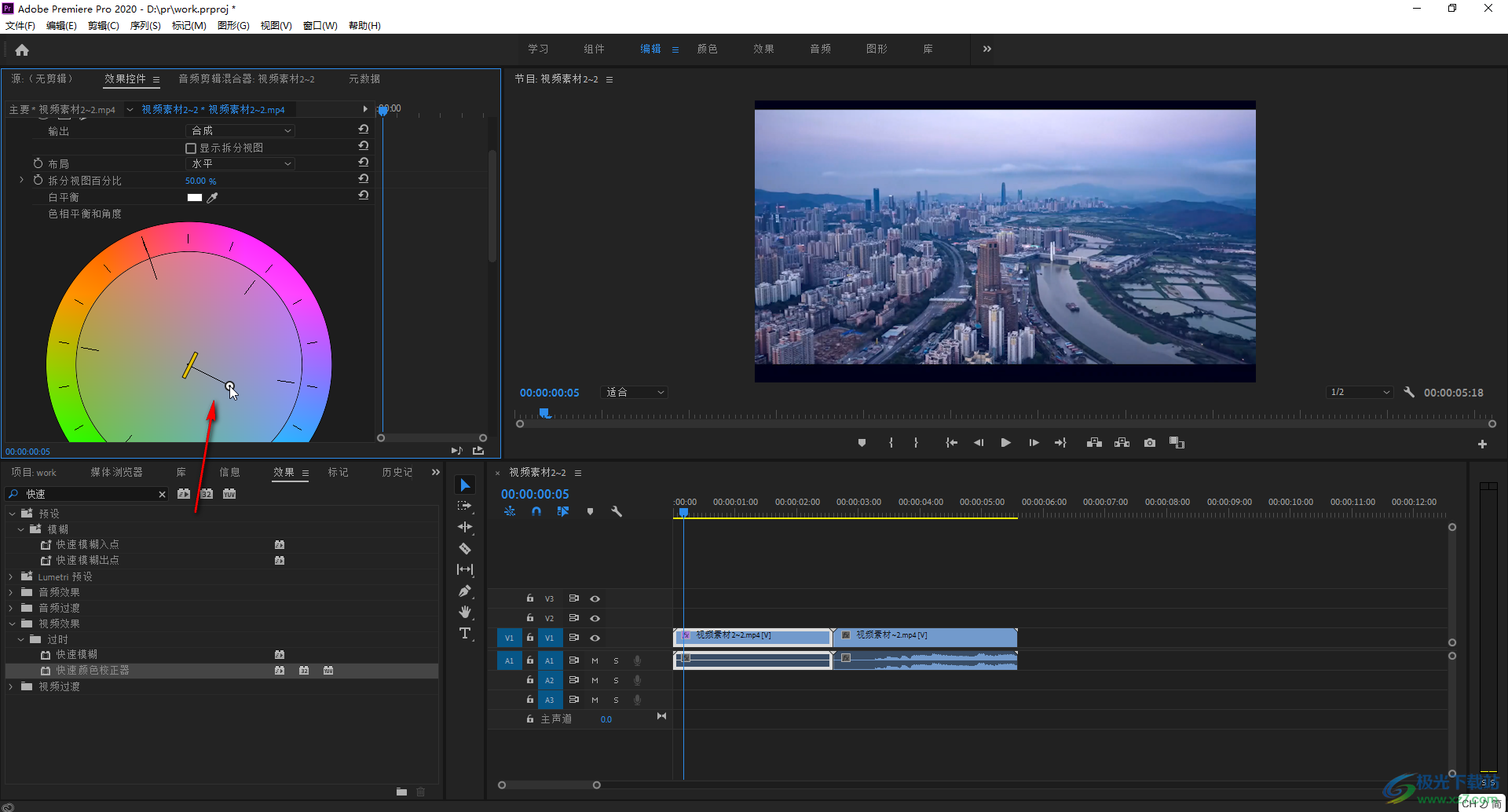Expand 拆分视图百分比 property

(x=21, y=180)
